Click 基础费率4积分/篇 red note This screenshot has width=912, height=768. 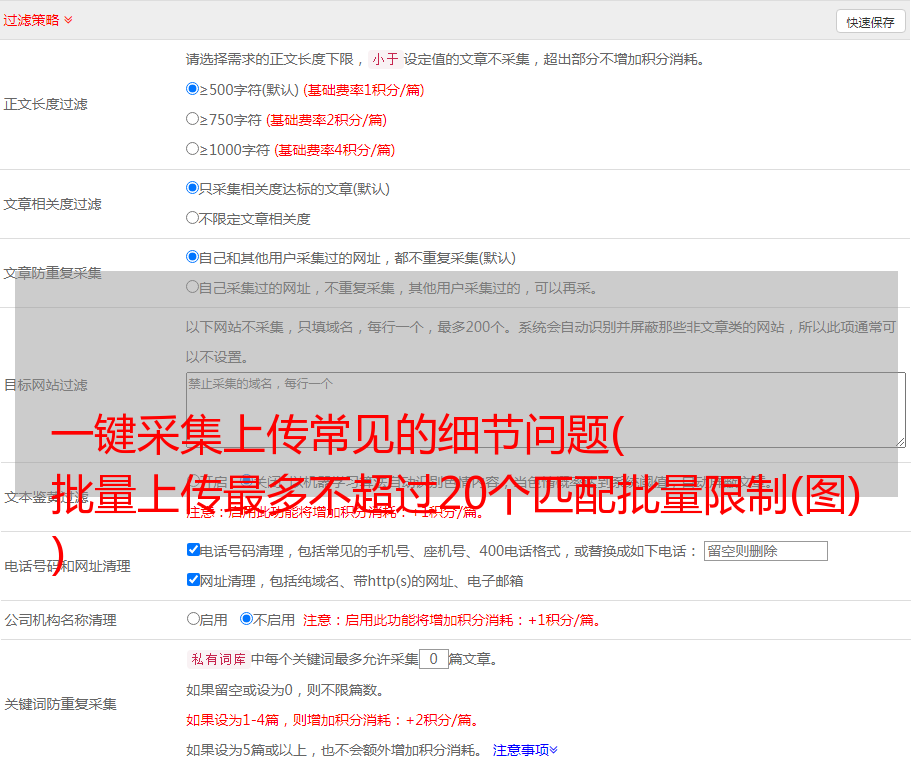[x=334, y=150]
